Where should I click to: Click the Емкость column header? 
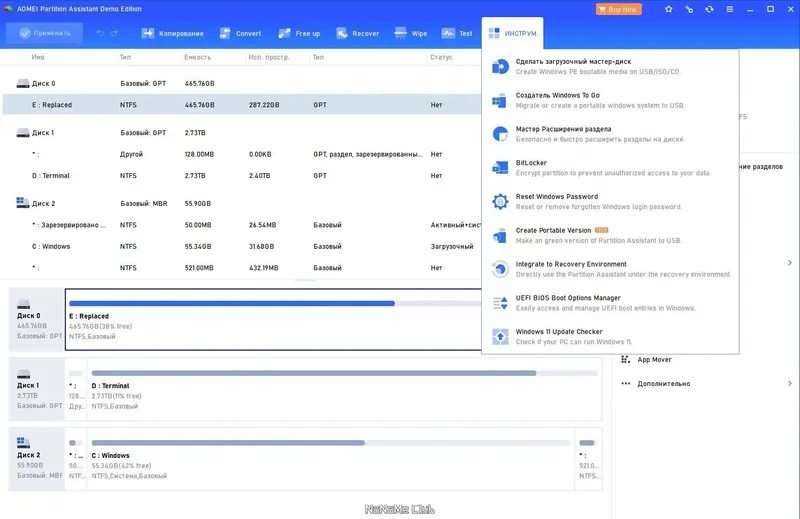coord(197,57)
